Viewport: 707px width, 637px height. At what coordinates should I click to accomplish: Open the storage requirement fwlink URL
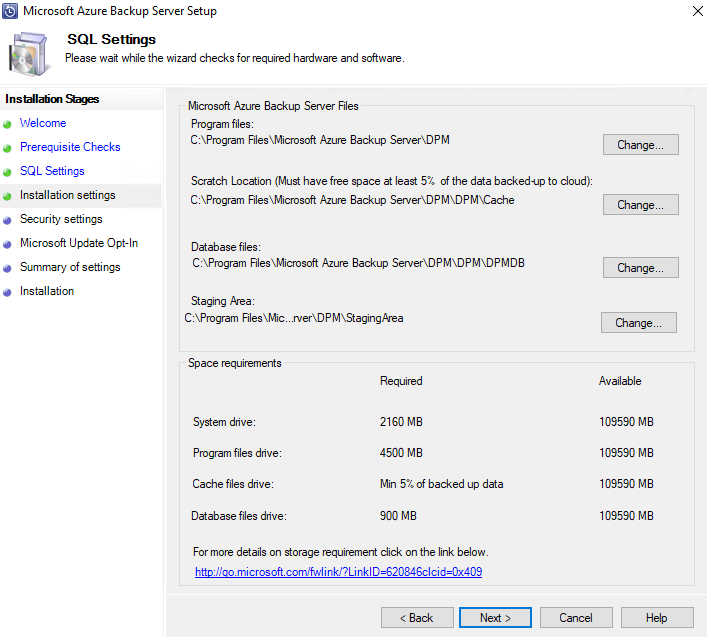pyautogui.click(x=339, y=572)
